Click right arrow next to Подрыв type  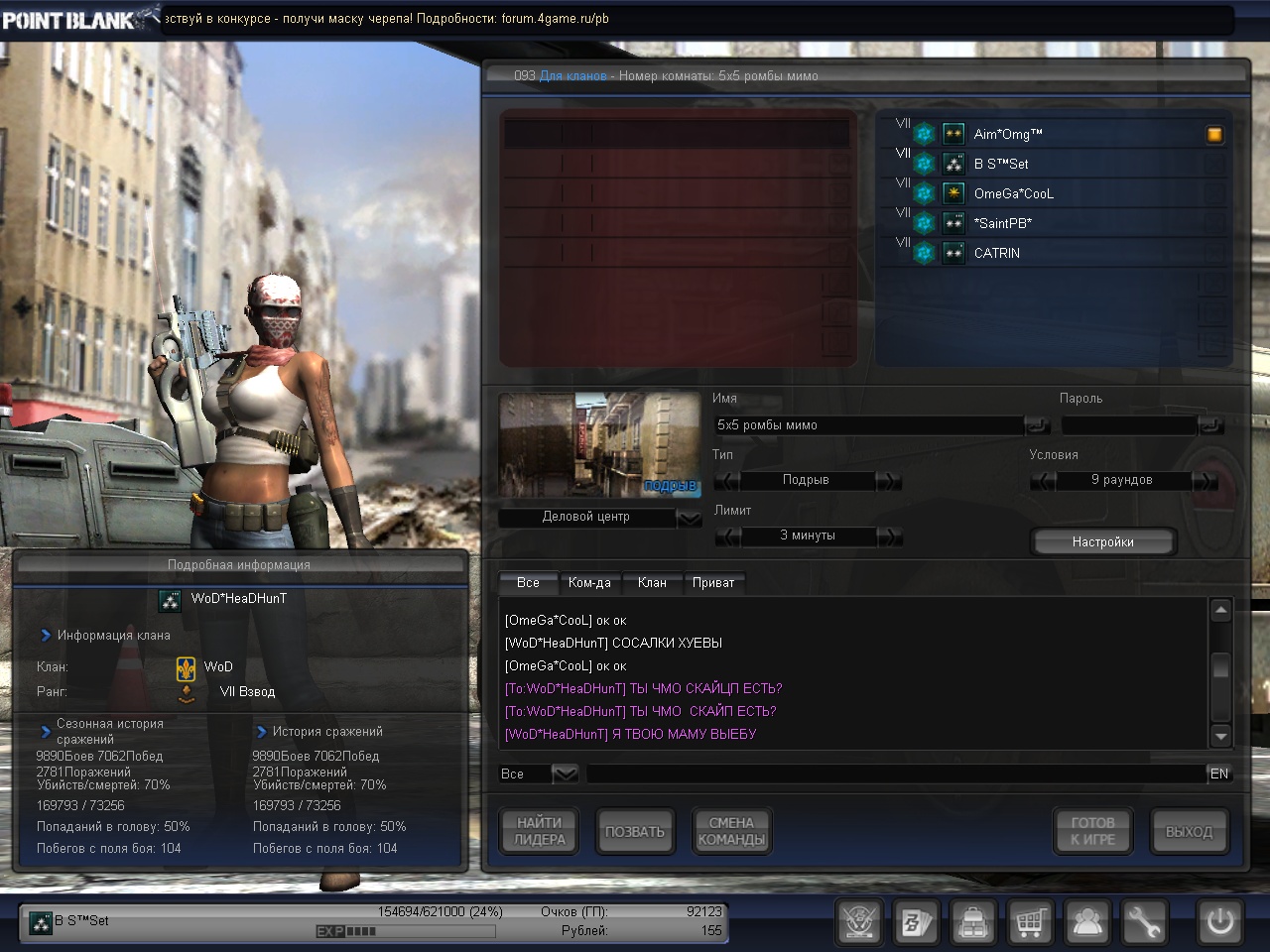click(889, 481)
